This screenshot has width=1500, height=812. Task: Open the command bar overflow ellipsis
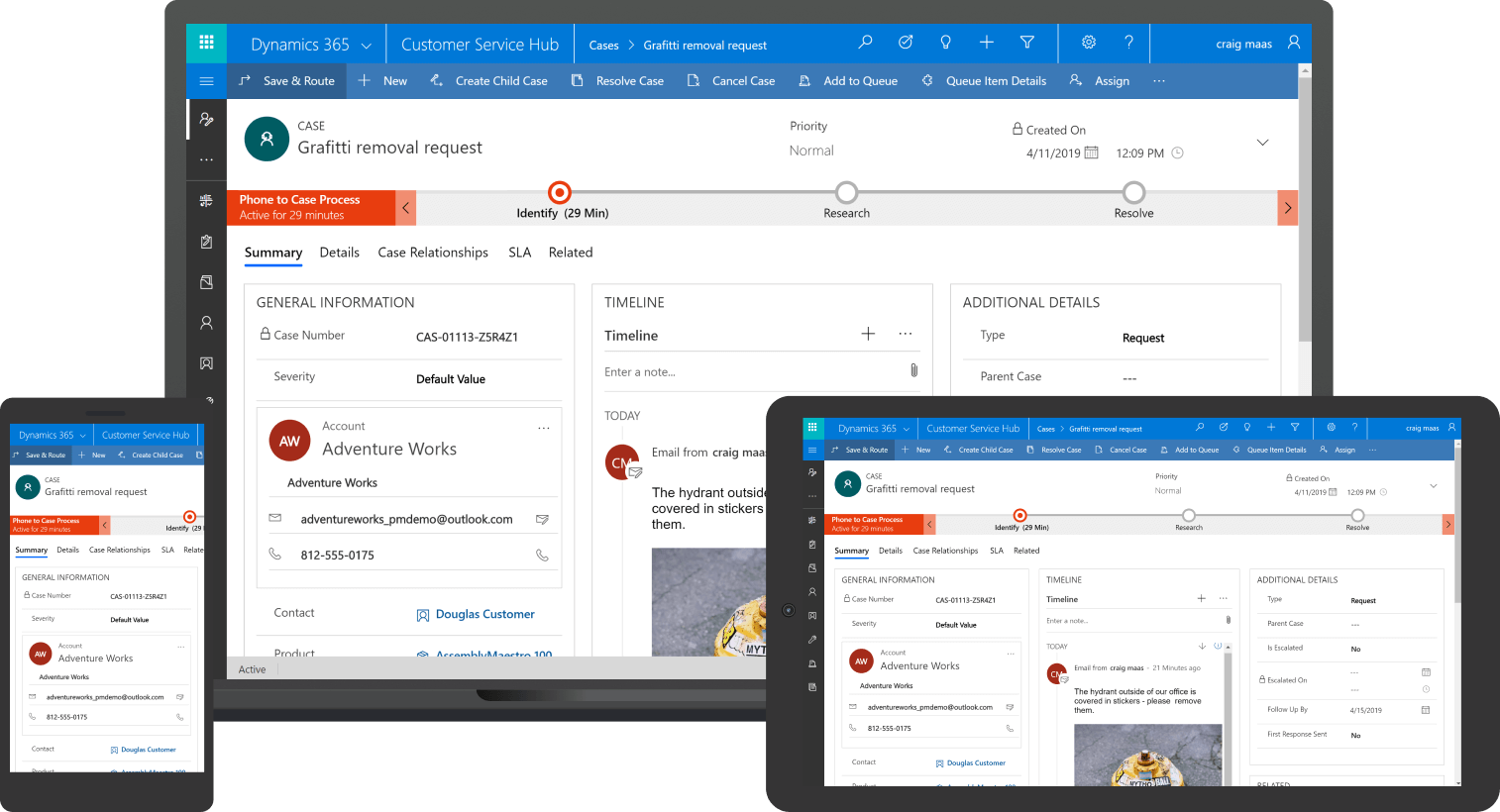(1159, 81)
